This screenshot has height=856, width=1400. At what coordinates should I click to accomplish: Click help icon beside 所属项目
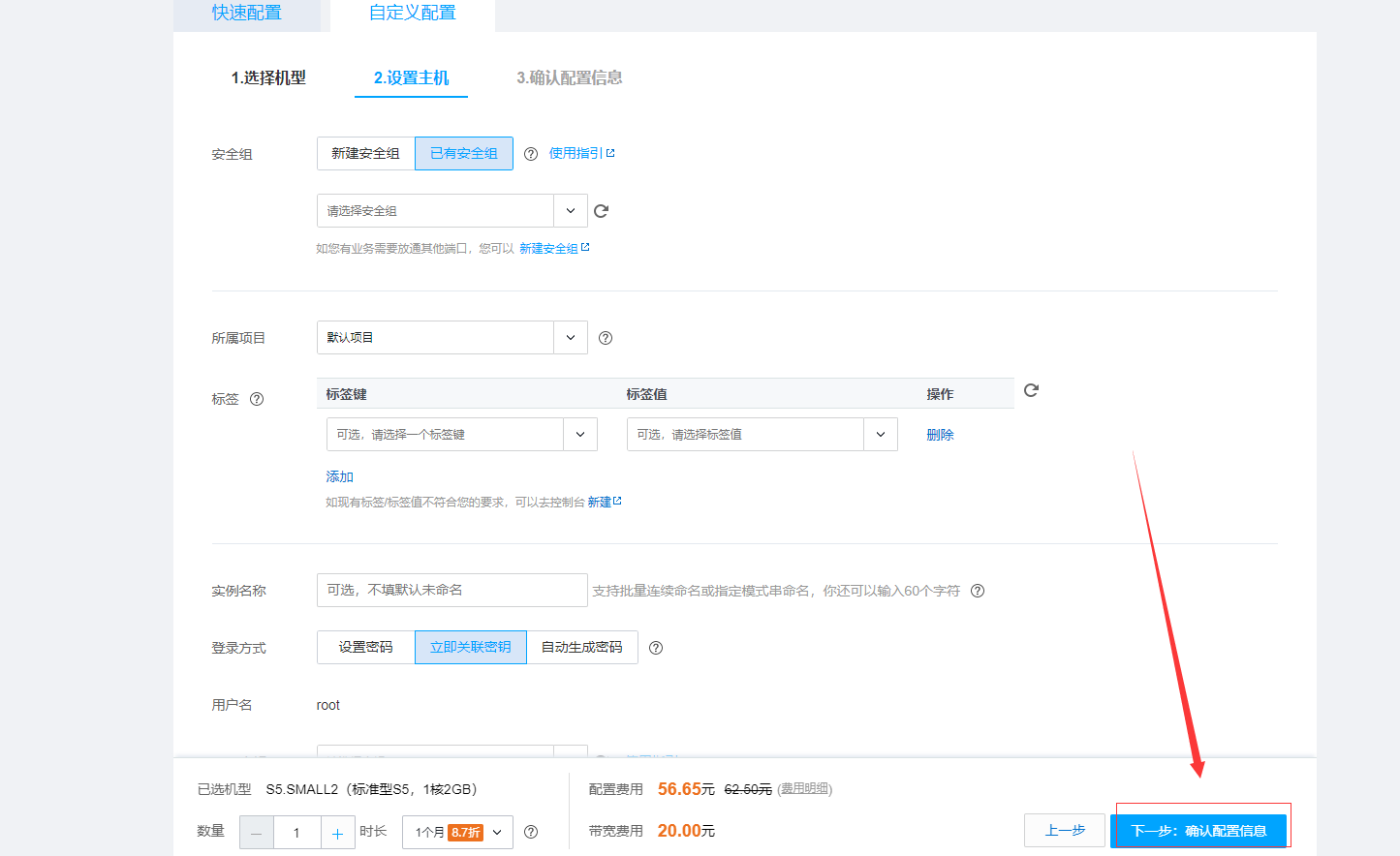pyautogui.click(x=605, y=337)
